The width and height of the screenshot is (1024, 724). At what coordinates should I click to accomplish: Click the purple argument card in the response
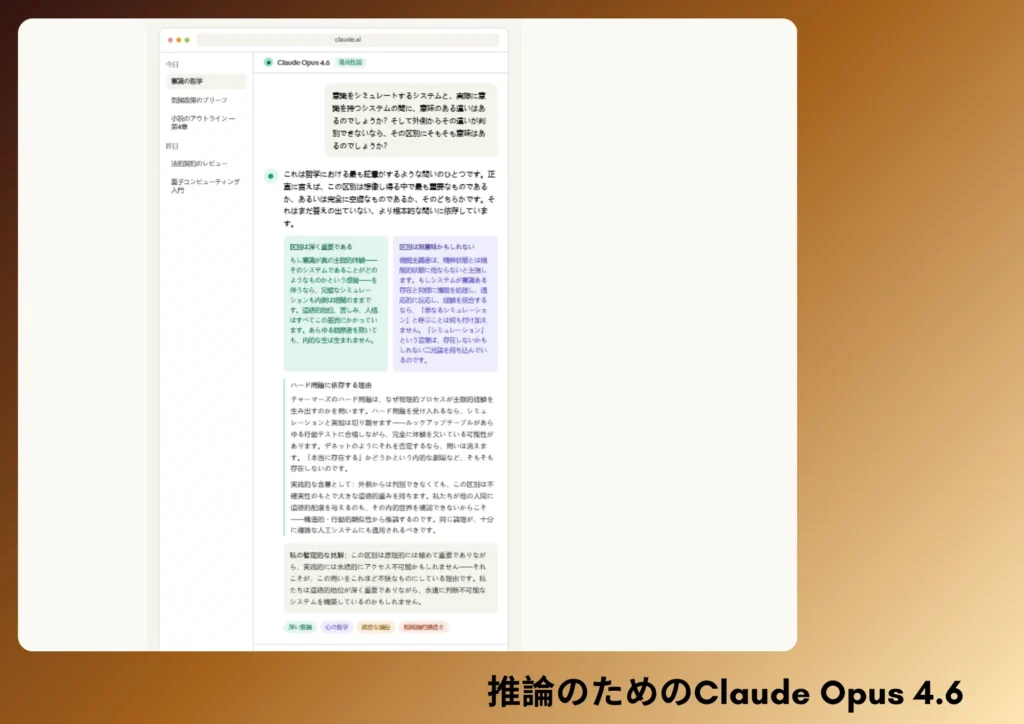click(x=445, y=304)
